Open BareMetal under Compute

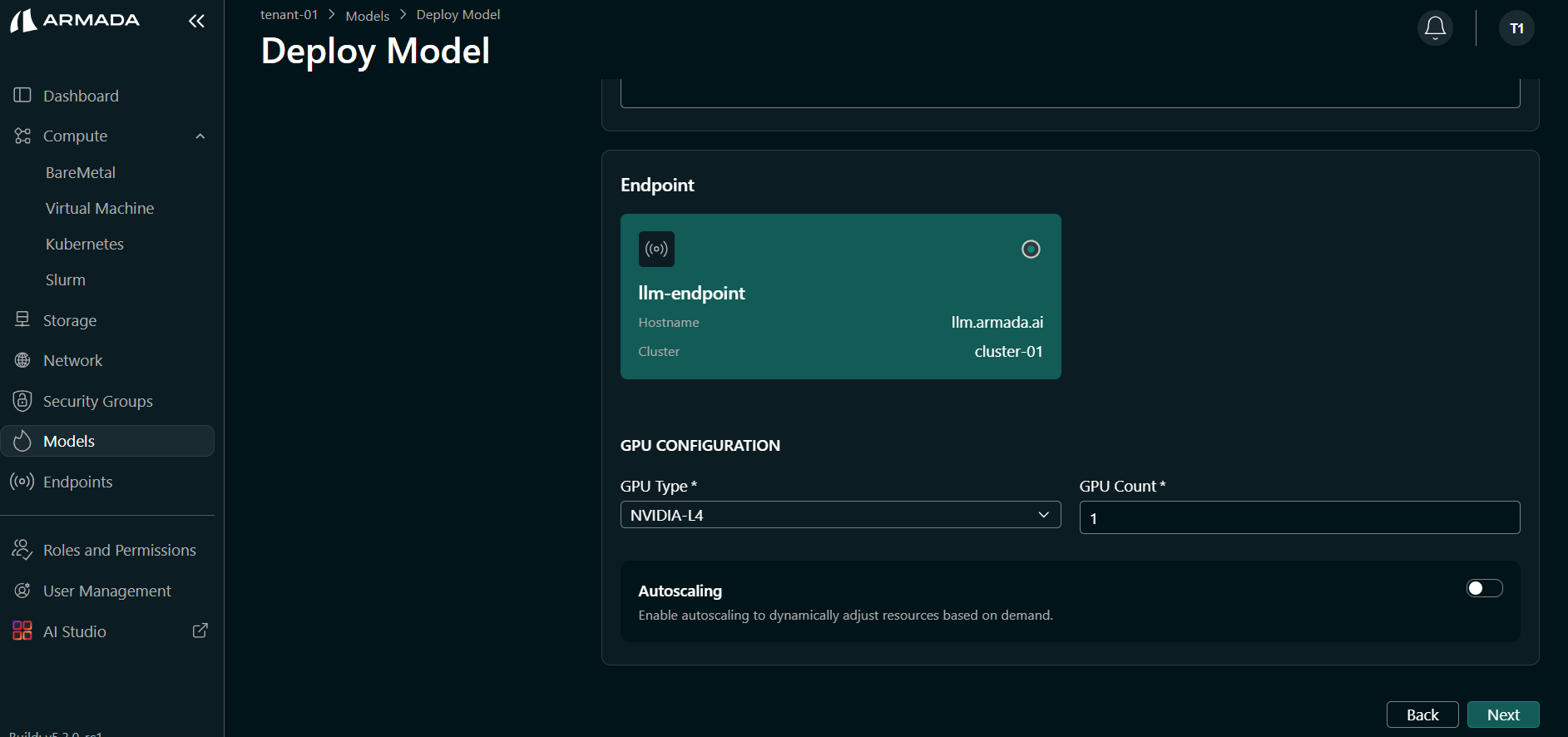pos(81,172)
